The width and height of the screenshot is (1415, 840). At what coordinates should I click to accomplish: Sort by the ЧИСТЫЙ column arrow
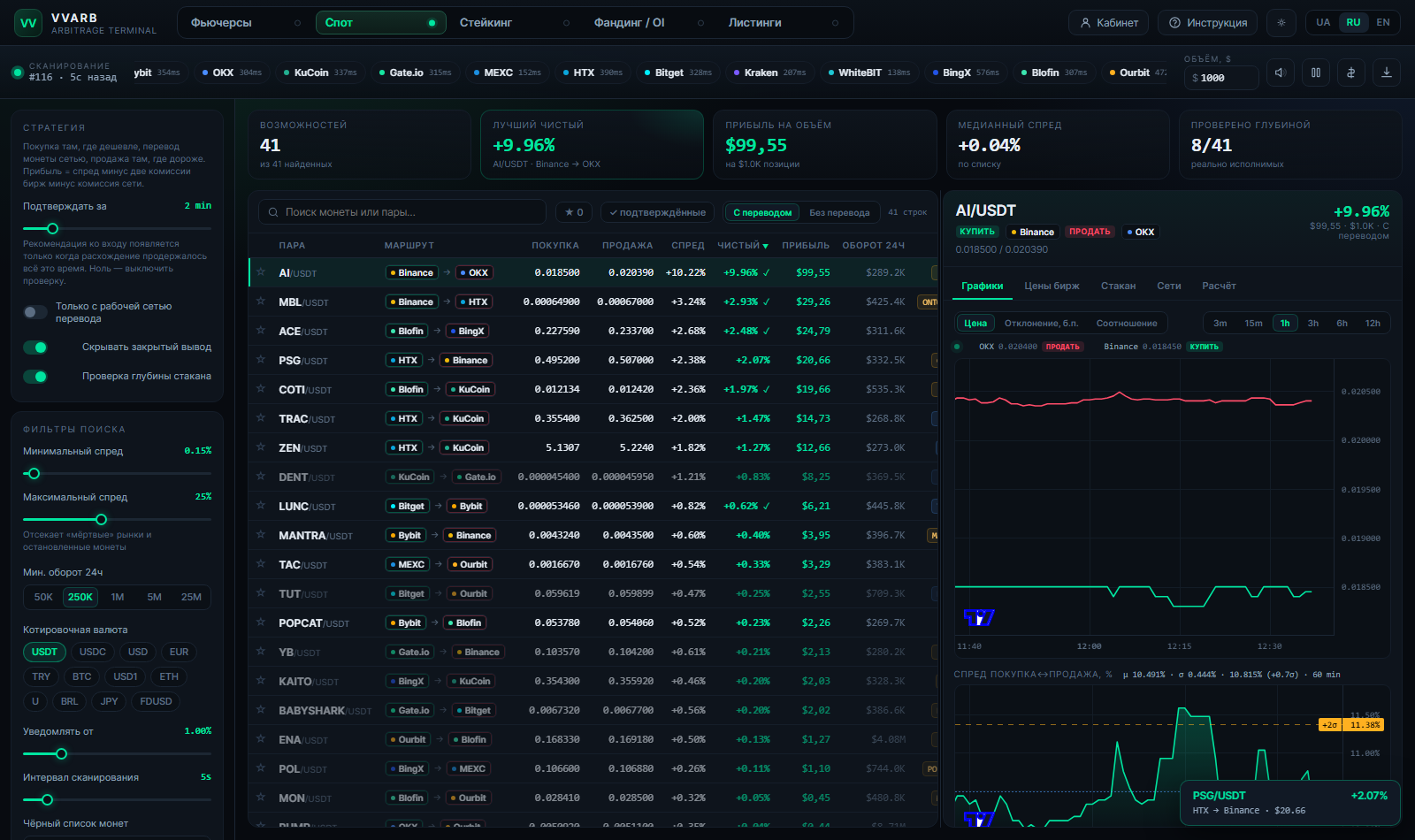766,246
